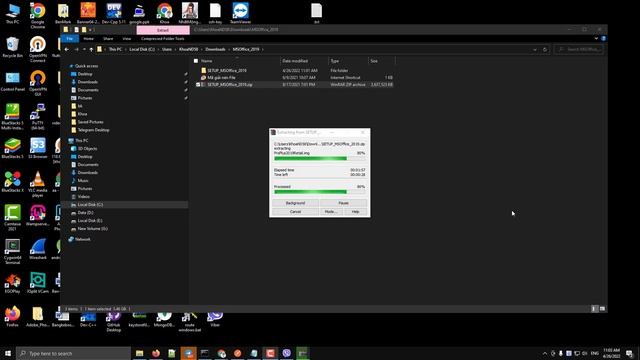
Task: Click Local Disk (C:) breadcrumb
Action: tap(142, 49)
